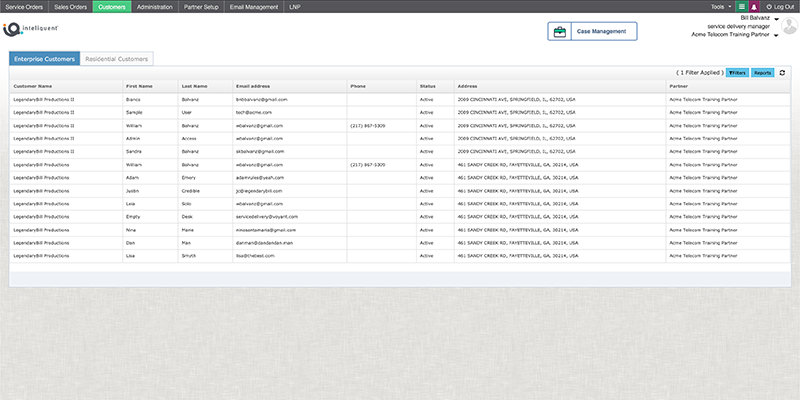800x400 pixels.
Task: Click the Reports button
Action: pyautogui.click(x=762, y=73)
